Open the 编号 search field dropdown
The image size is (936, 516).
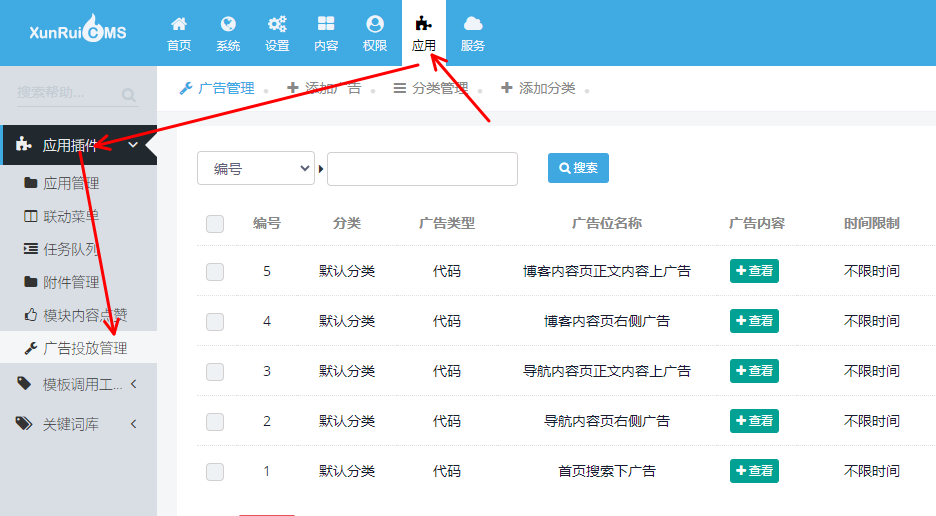click(256, 169)
